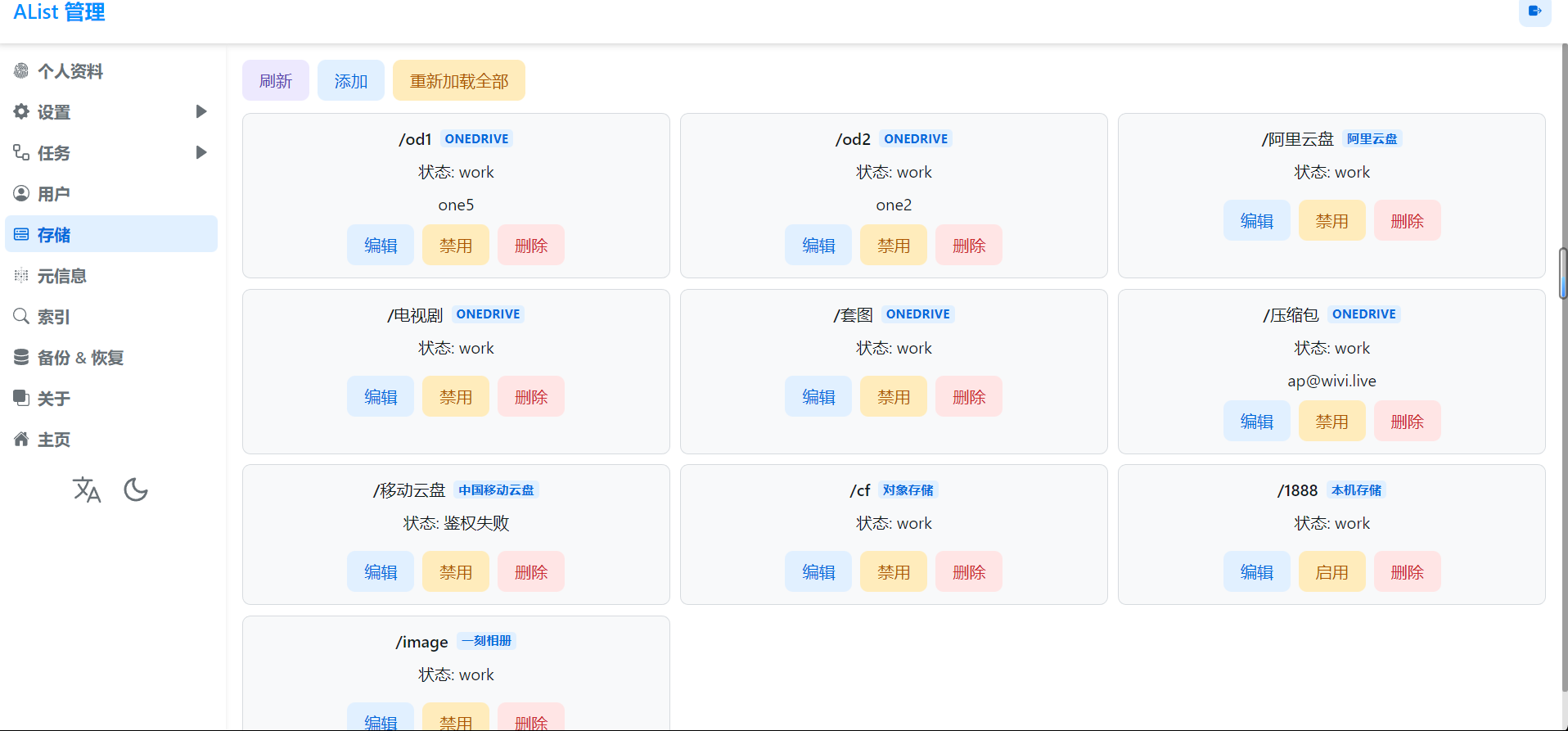Screen dimensions: 1568x731
Task: Edit the /od1 storage
Action: point(381,245)
